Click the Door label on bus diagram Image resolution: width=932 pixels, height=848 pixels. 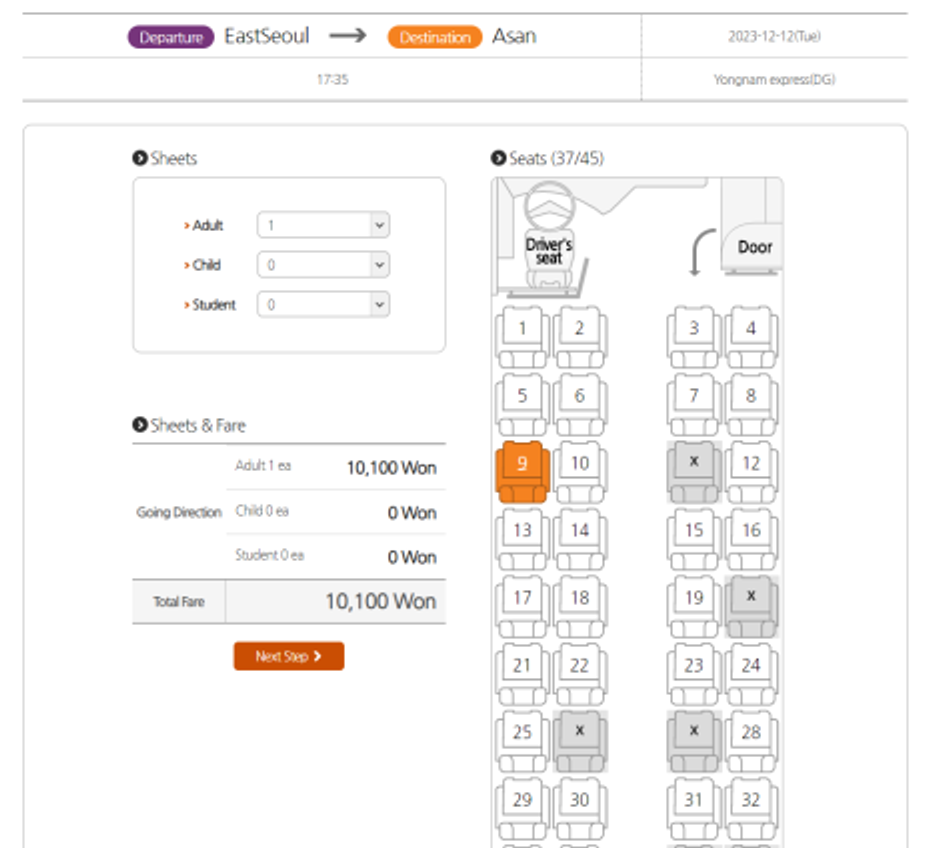[755, 247]
